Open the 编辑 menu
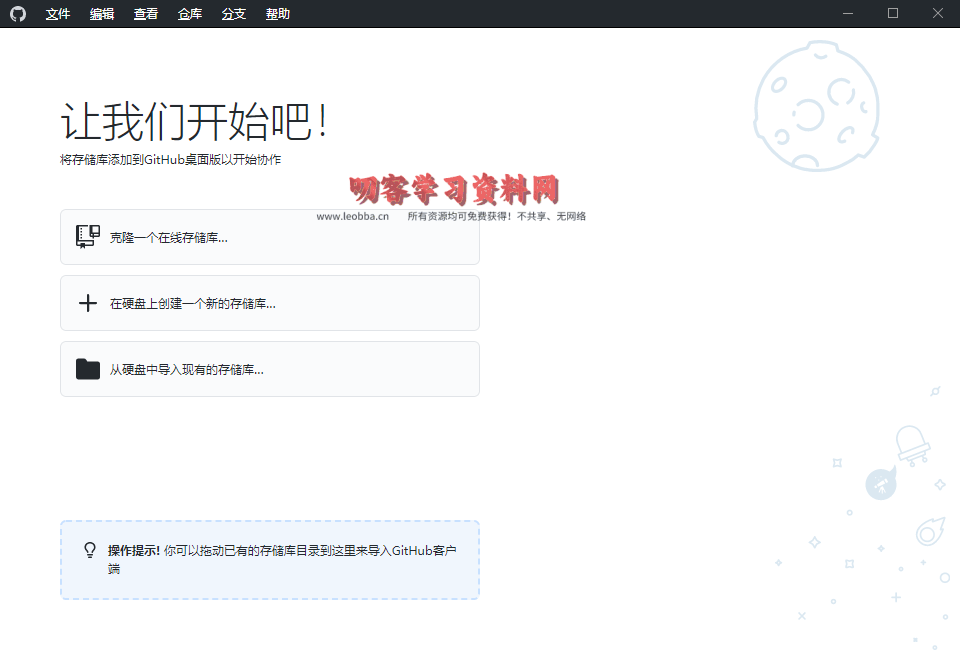The image size is (960, 660). [x=102, y=14]
